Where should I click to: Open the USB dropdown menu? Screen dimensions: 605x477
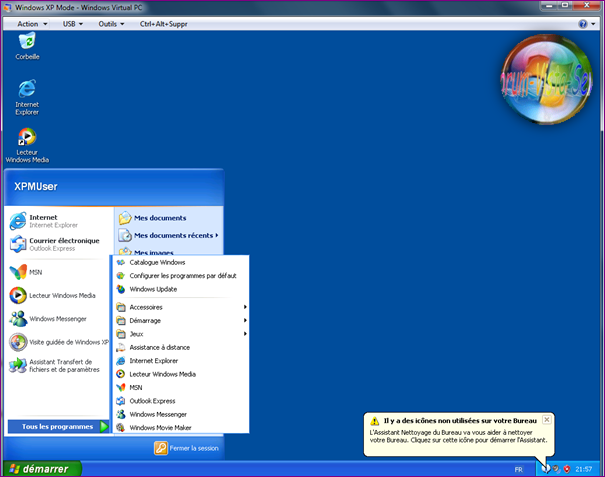(x=73, y=24)
